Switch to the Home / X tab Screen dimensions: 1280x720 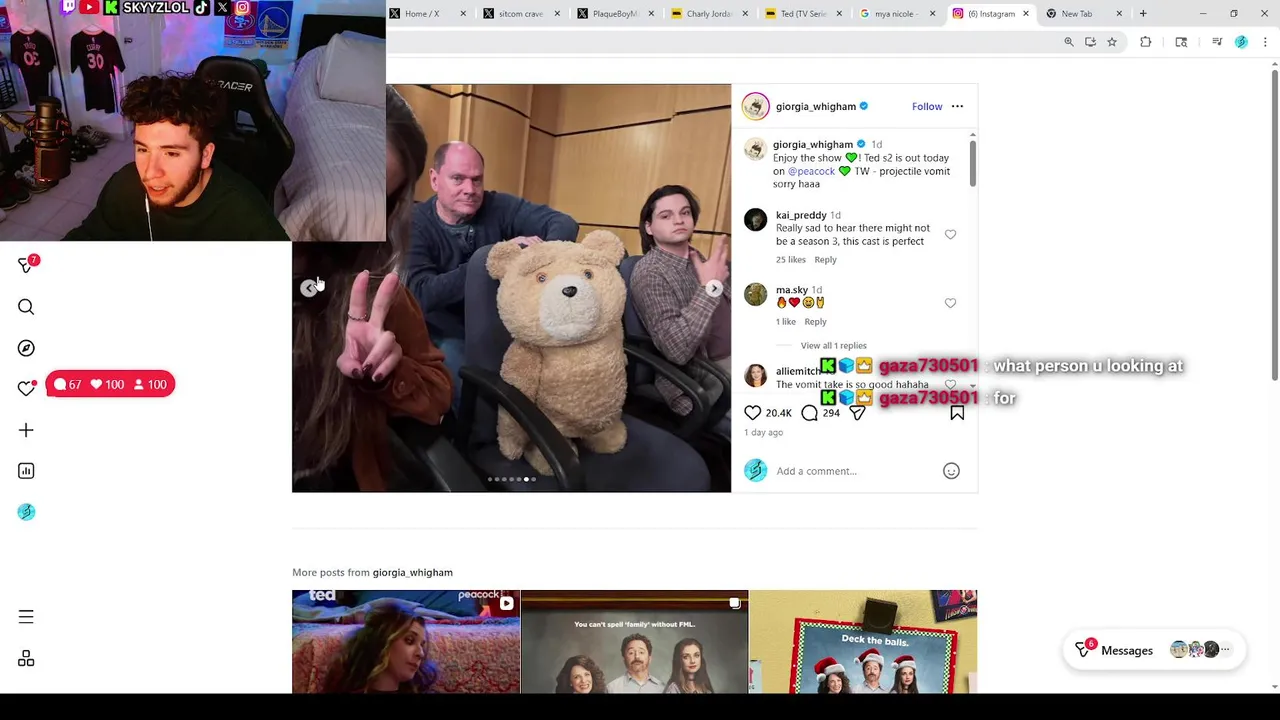(x=427, y=13)
